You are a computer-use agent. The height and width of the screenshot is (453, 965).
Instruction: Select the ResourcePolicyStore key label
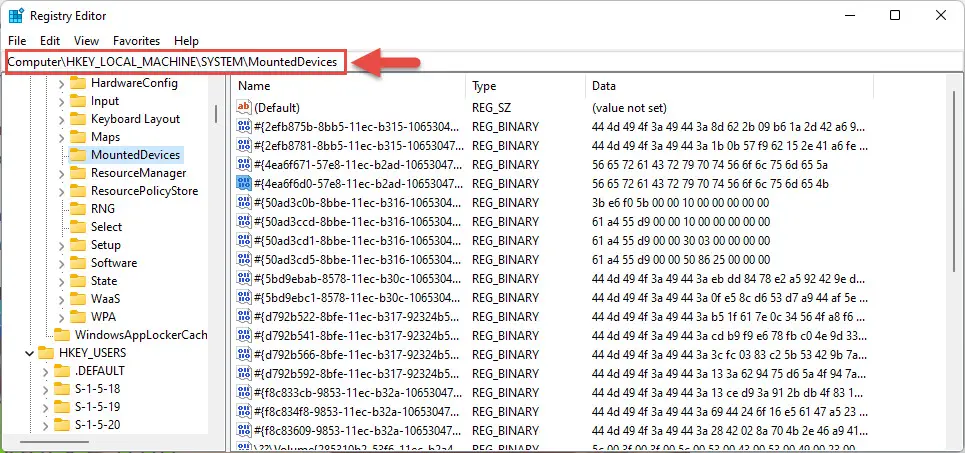pos(145,191)
